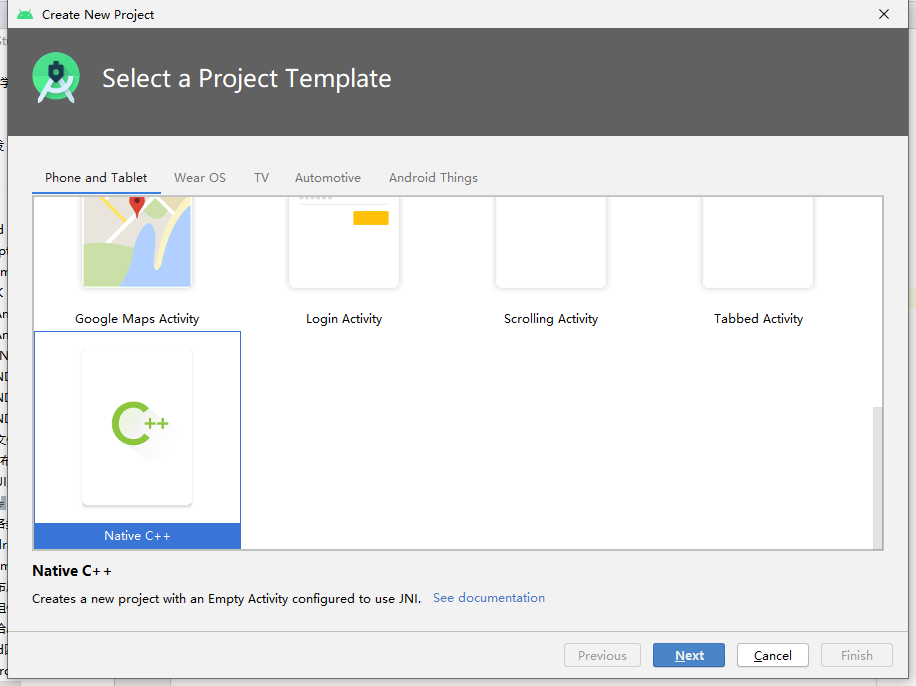Screen dimensions: 916x686
Task: Select the Native C++ template thumbnail
Action: pos(137,427)
